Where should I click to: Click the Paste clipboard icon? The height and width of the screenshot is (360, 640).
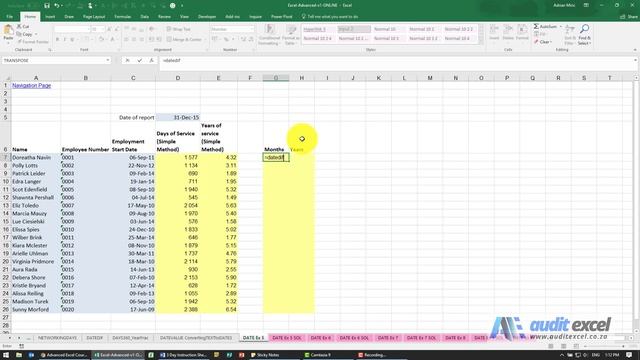pyautogui.click(x=8, y=31)
